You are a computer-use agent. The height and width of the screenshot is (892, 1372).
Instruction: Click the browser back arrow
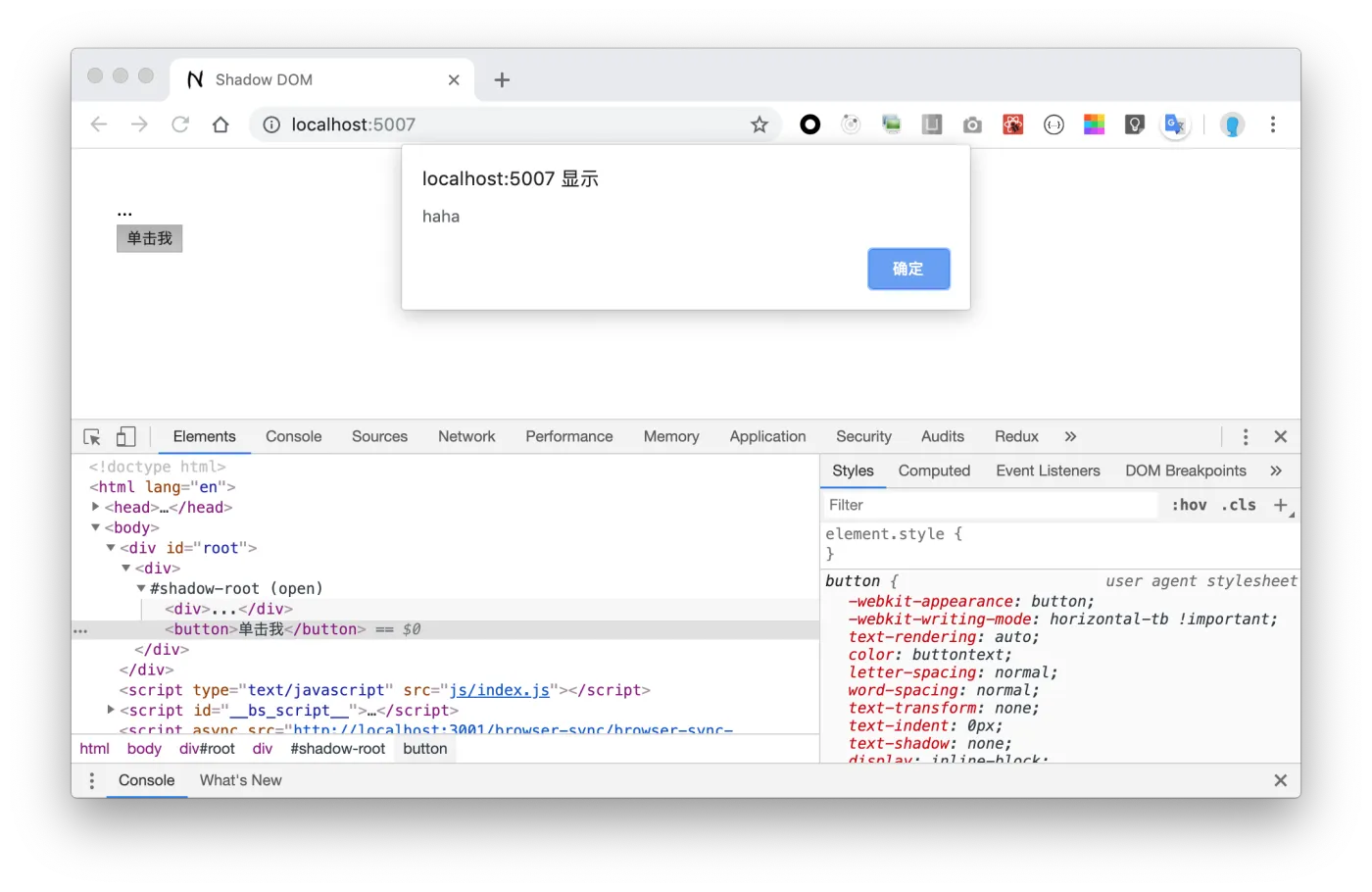tap(98, 124)
